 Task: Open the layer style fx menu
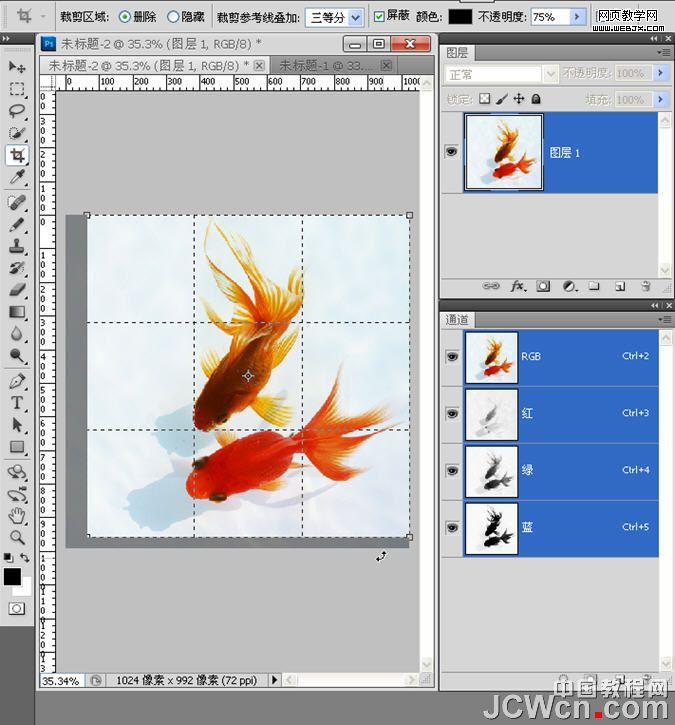pyautogui.click(x=518, y=286)
